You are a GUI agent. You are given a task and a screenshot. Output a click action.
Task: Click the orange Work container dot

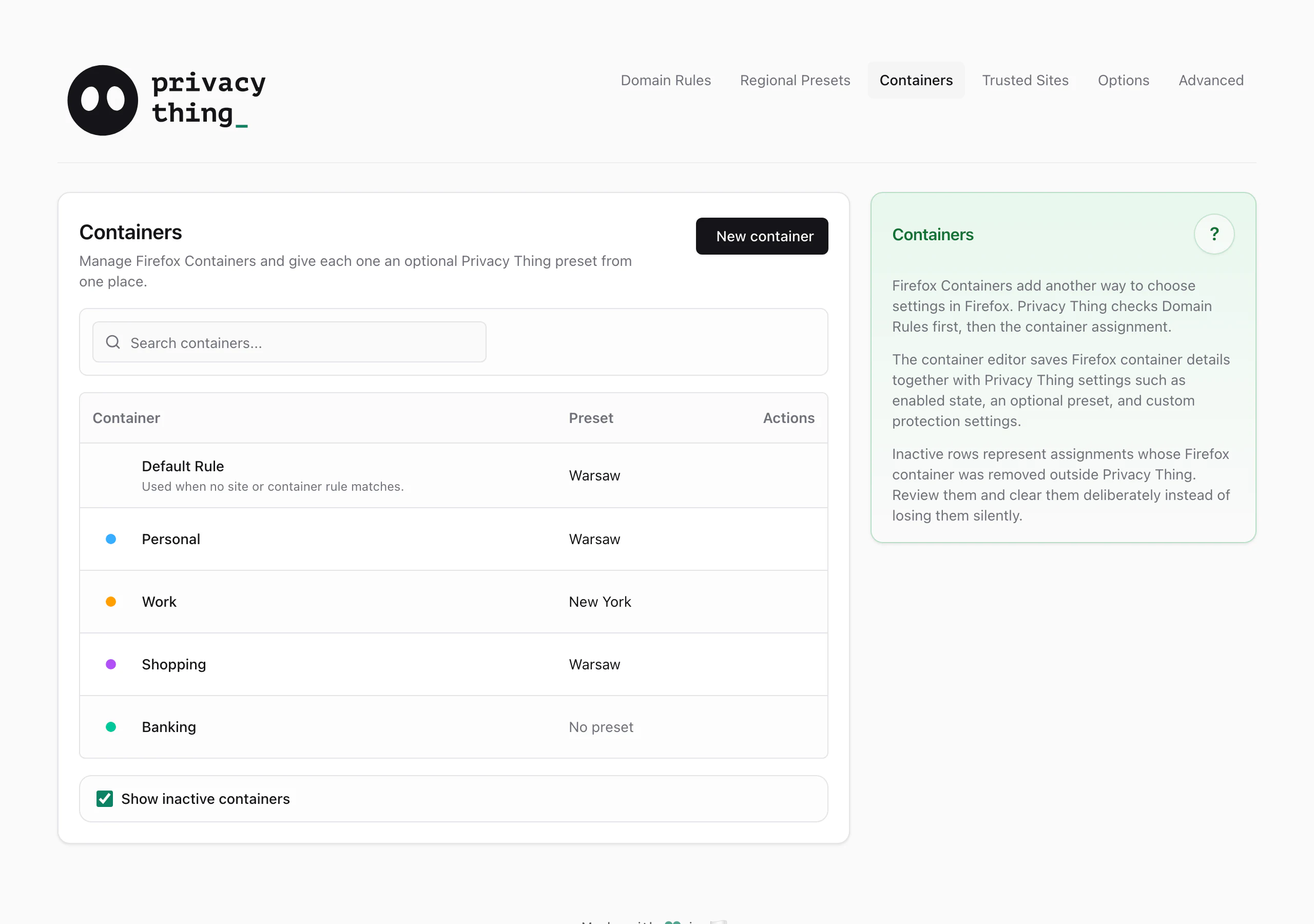(111, 602)
